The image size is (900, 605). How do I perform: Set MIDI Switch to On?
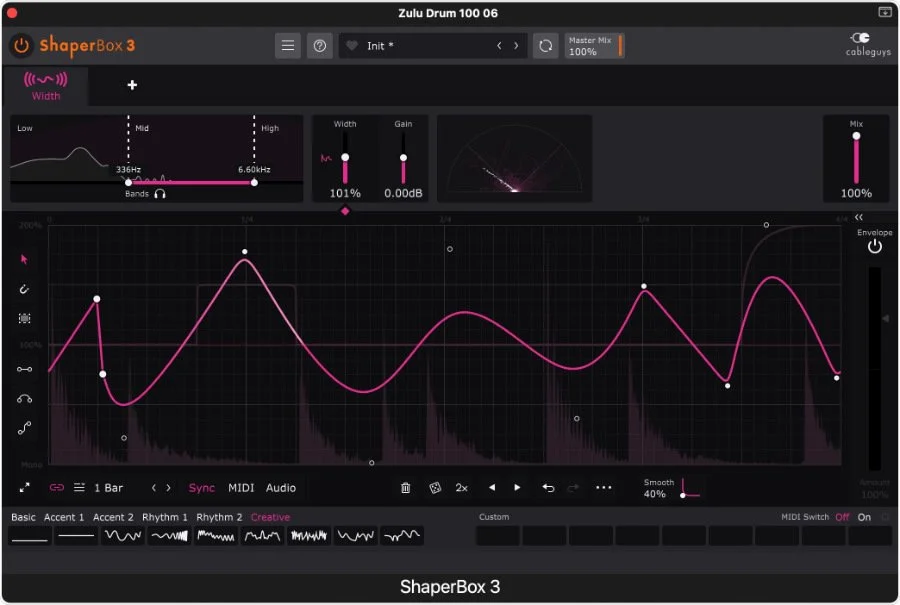[x=864, y=517]
